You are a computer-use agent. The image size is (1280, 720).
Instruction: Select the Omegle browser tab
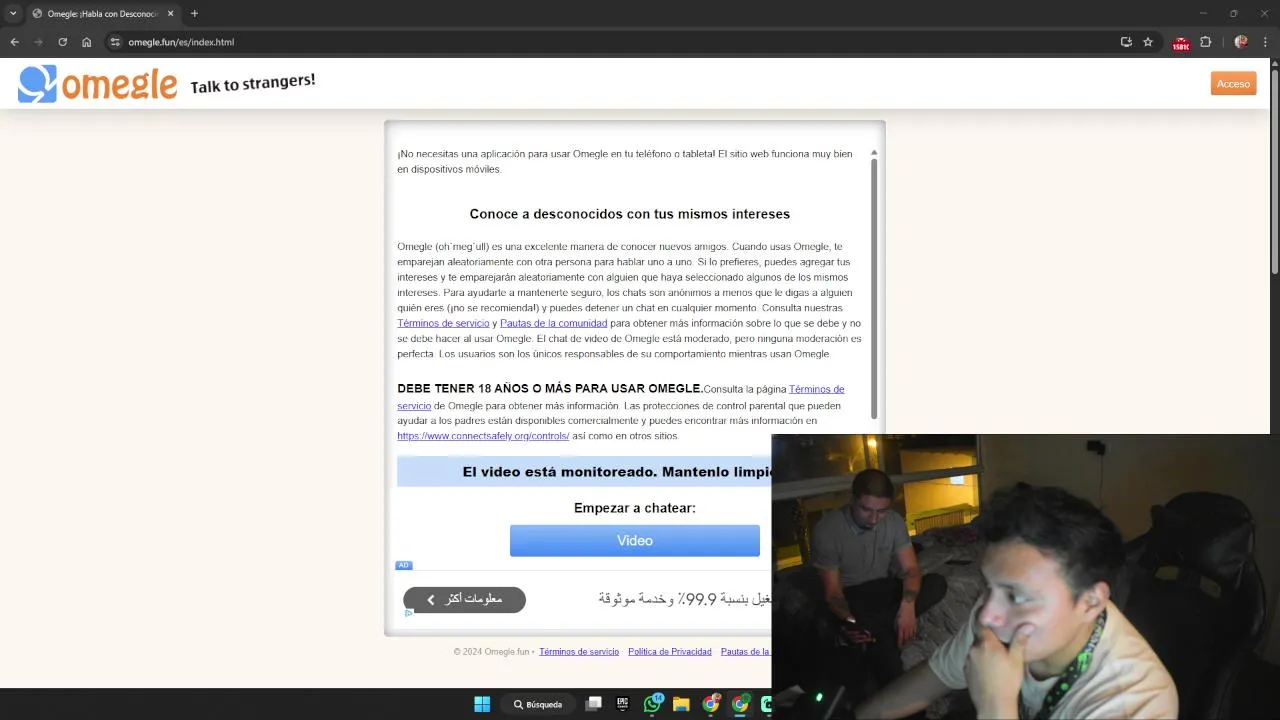pos(103,13)
